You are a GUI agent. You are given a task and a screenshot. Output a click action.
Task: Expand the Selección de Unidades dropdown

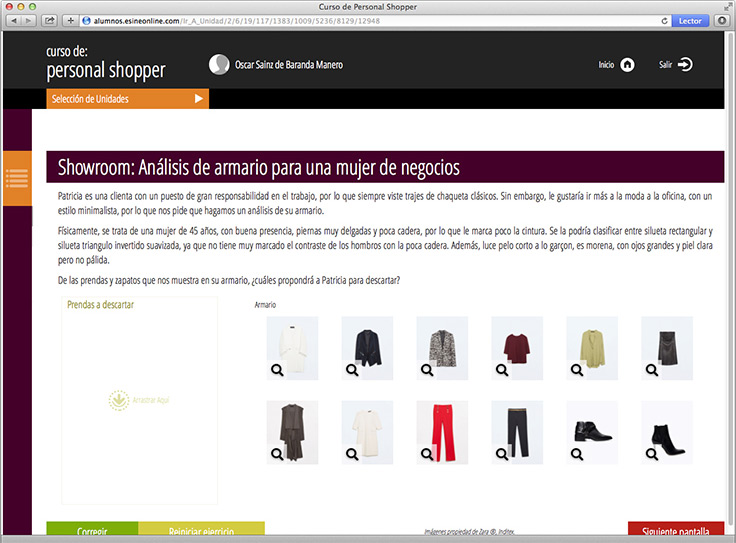tap(126, 99)
